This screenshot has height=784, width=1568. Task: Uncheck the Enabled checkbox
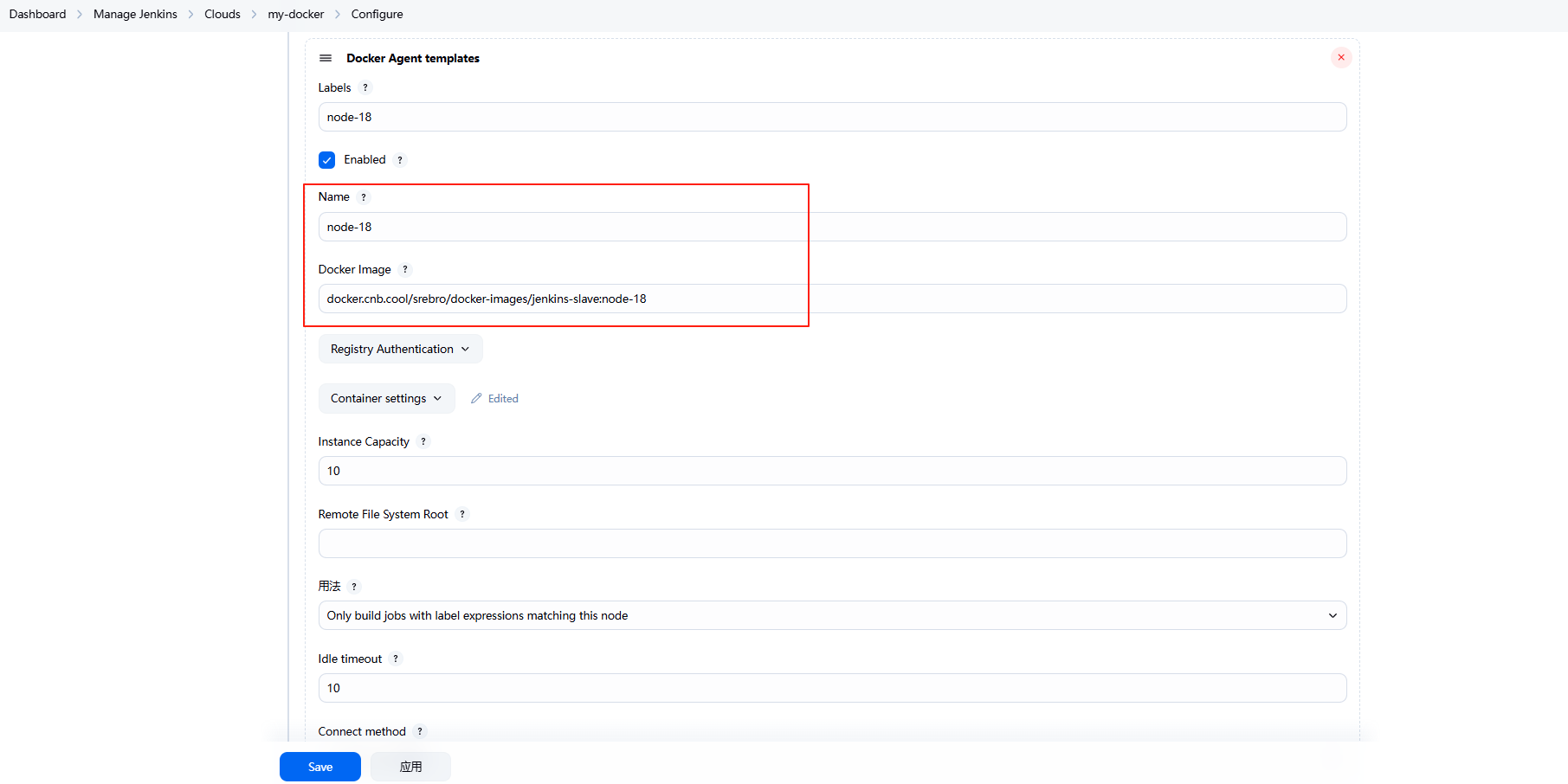click(x=327, y=160)
